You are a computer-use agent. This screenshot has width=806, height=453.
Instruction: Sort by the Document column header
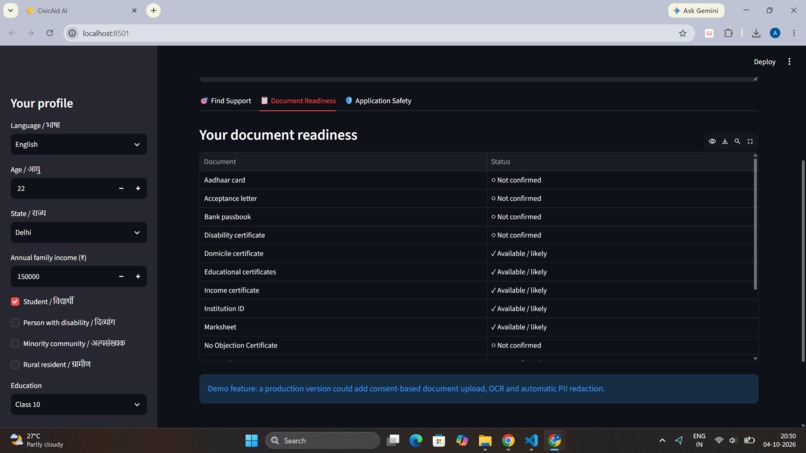point(343,161)
